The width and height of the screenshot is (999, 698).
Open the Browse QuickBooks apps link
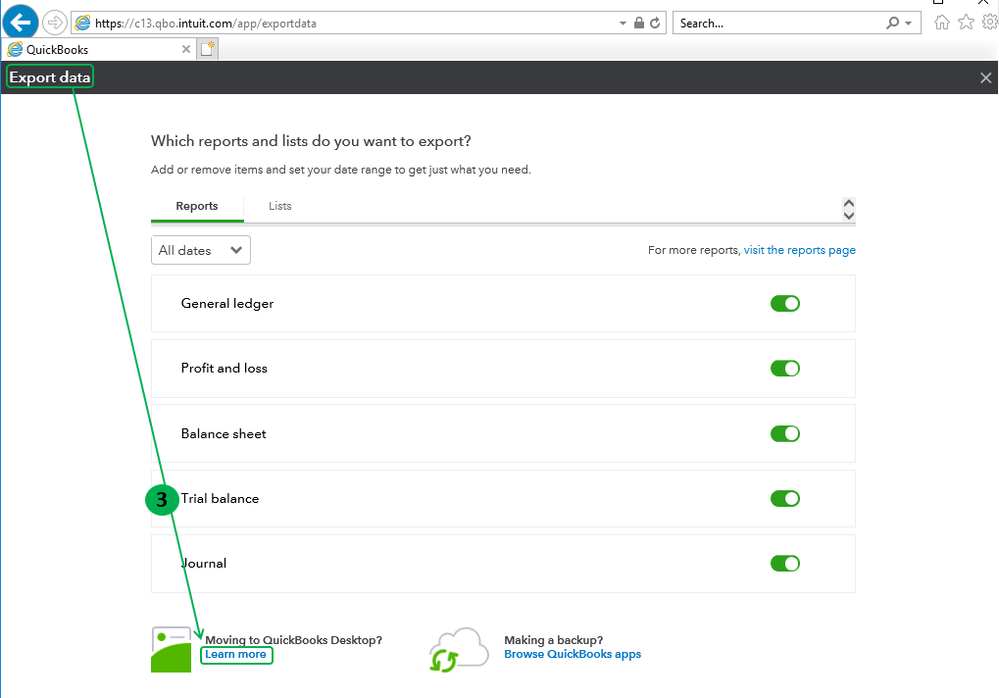point(572,654)
